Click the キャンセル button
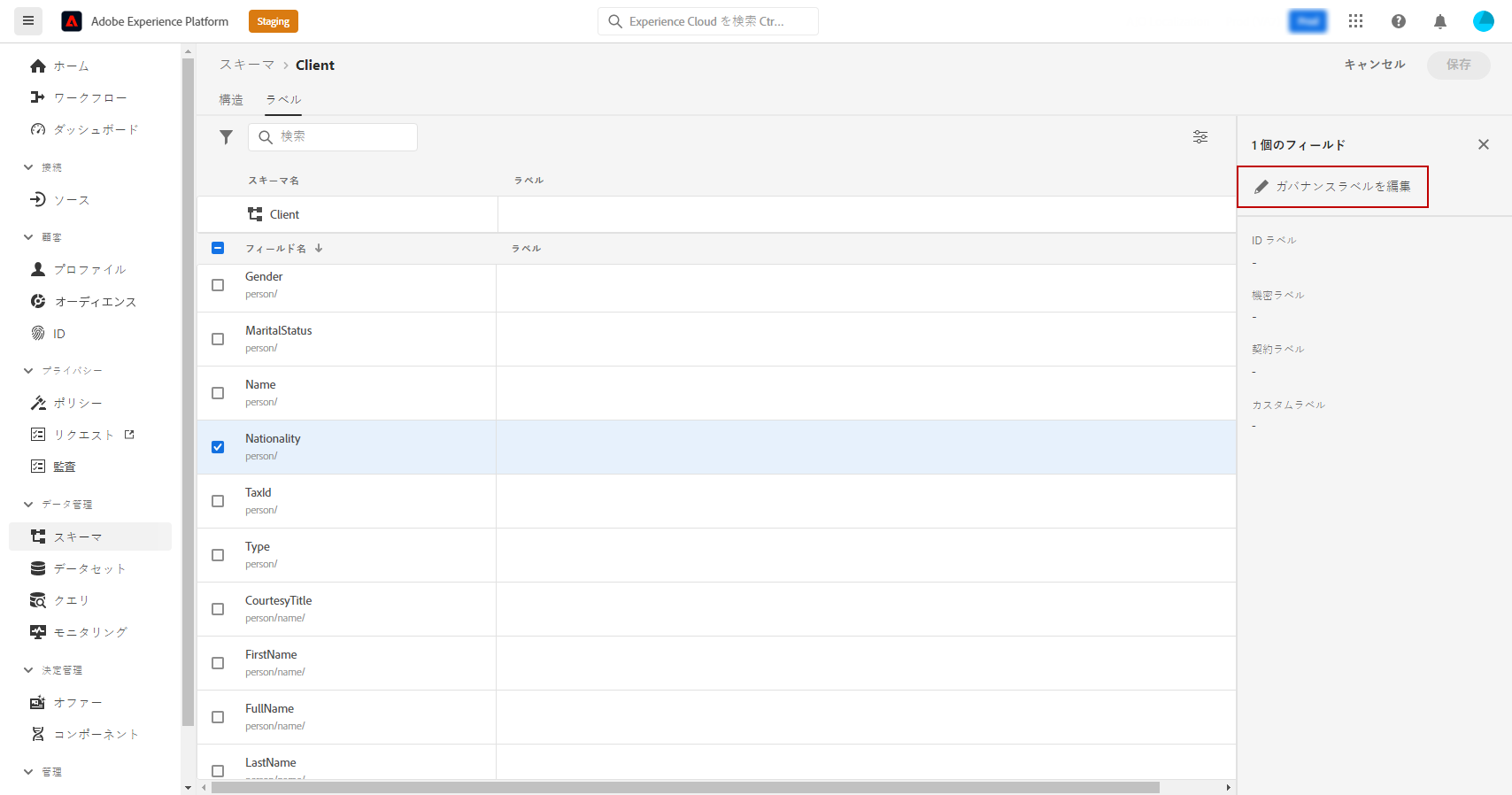 1375,65
